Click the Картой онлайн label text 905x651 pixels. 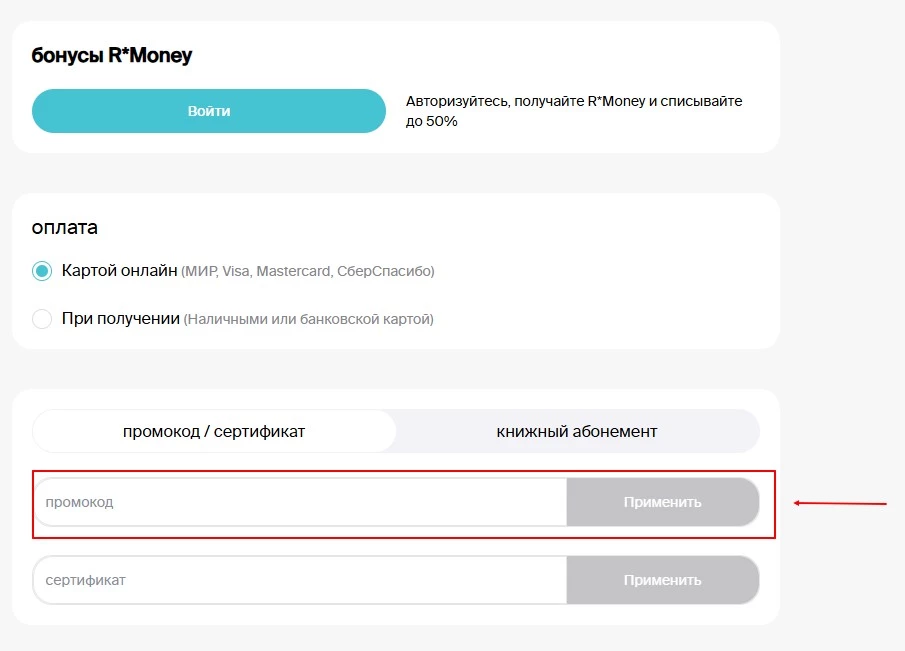click(119, 271)
